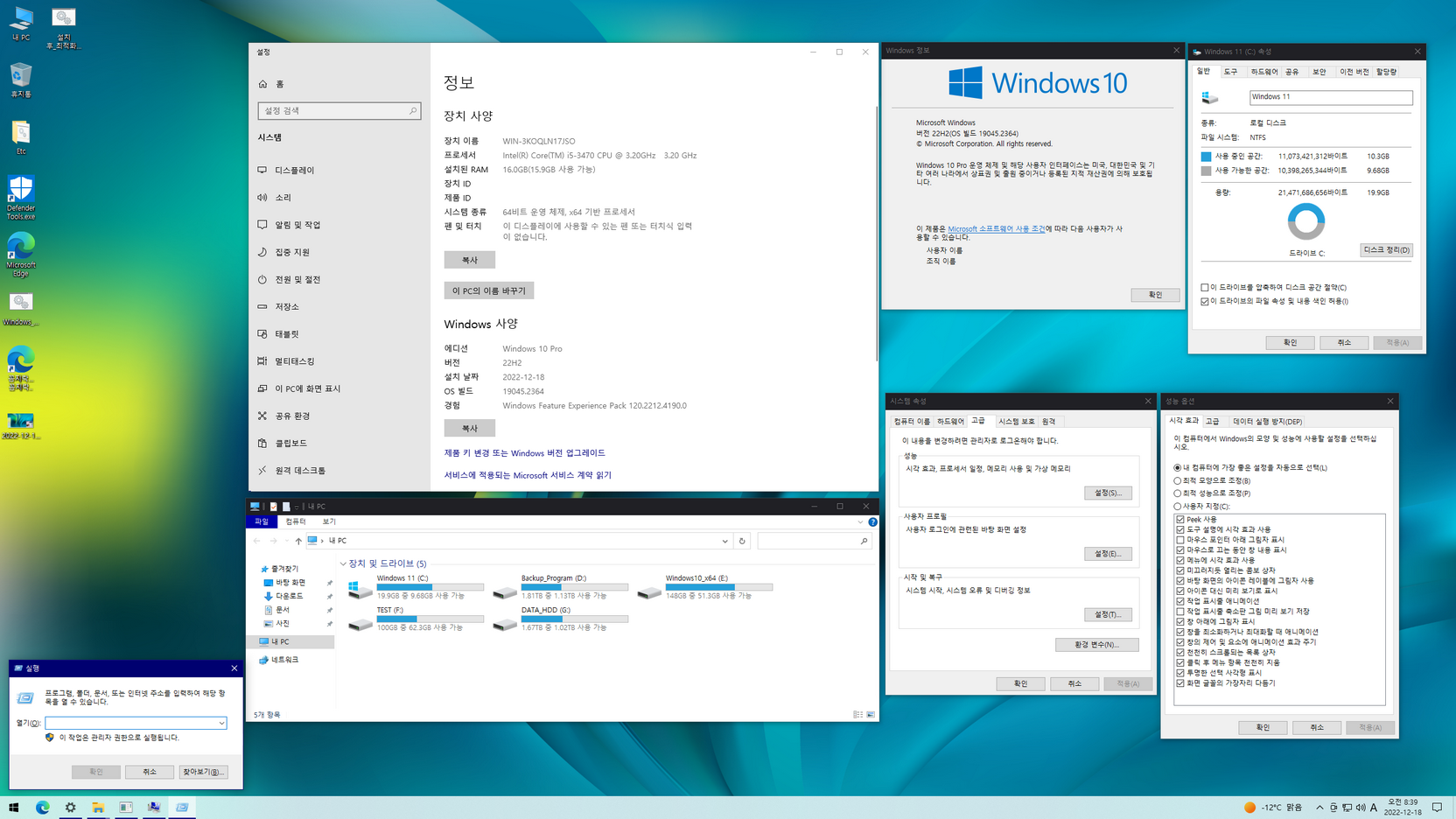Click the drive name field 'Windows 11'
1456x819 pixels.
click(x=1330, y=97)
